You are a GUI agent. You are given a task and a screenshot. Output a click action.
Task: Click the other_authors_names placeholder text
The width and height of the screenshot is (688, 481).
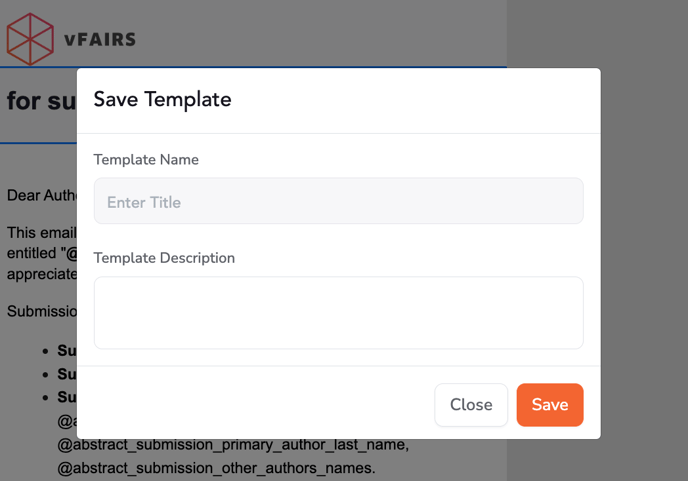click(215, 467)
